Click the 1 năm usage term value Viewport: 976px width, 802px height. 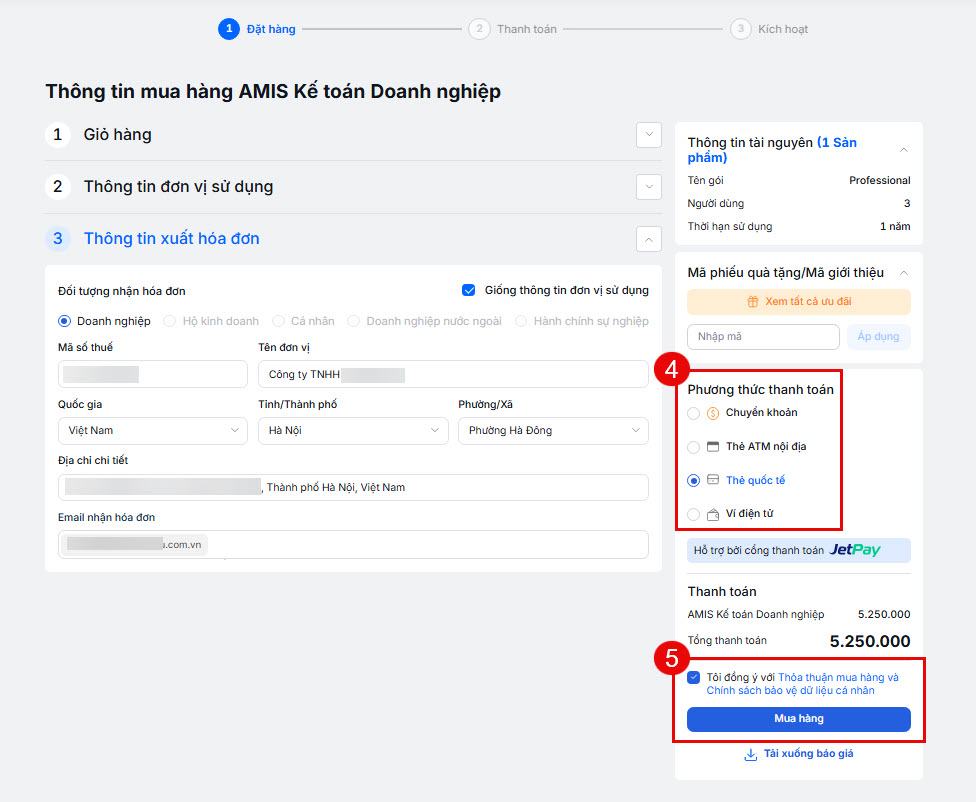tap(895, 227)
